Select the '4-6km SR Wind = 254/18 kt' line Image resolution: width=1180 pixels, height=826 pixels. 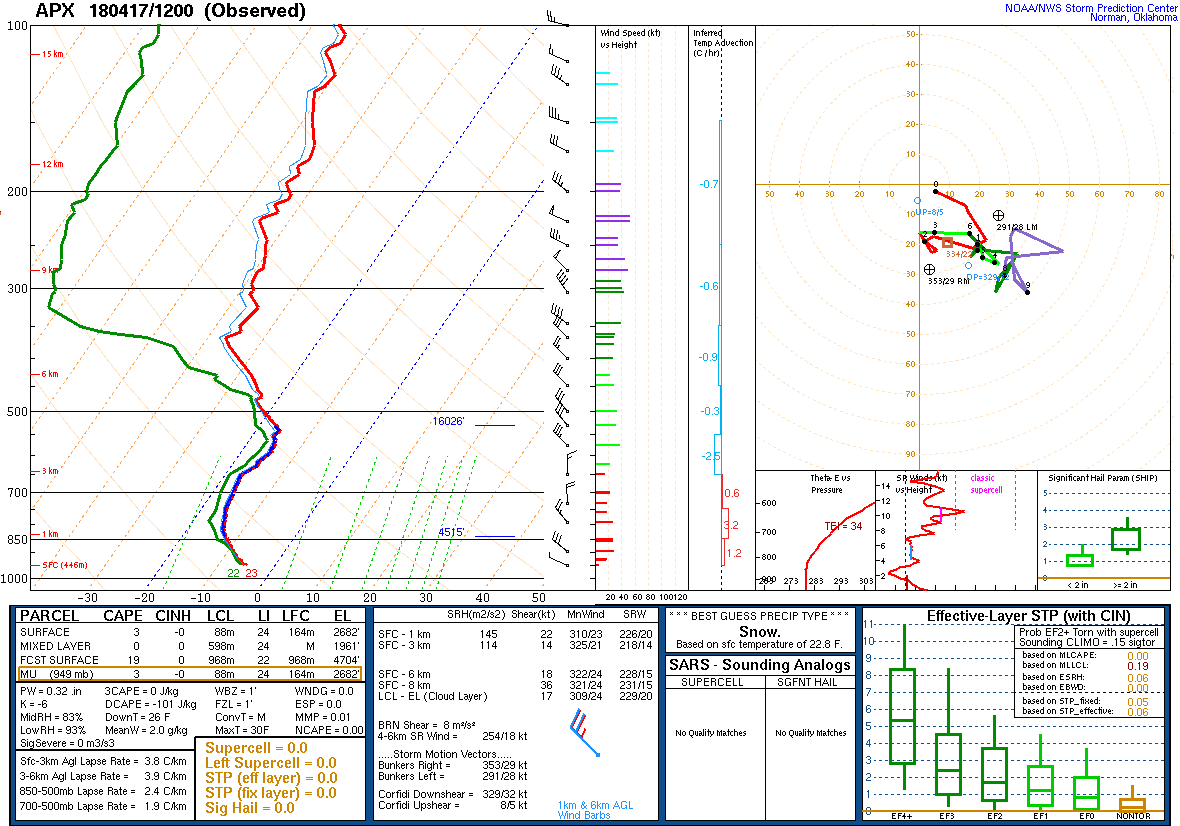coord(452,736)
